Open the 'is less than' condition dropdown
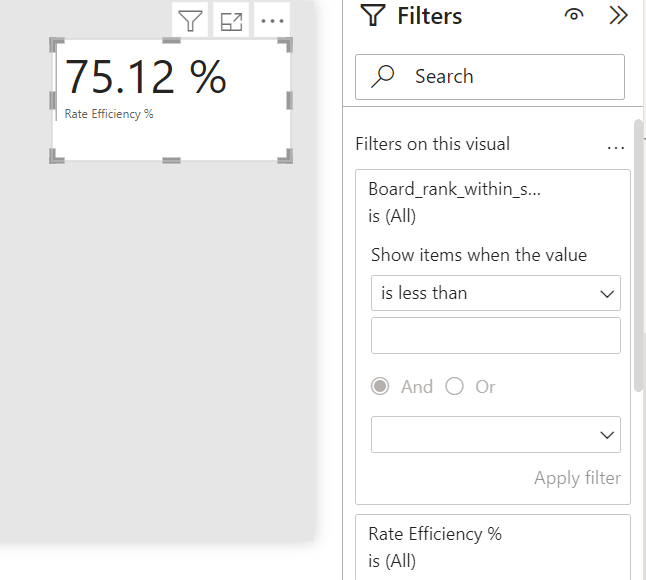This screenshot has width=646, height=580. click(496, 293)
